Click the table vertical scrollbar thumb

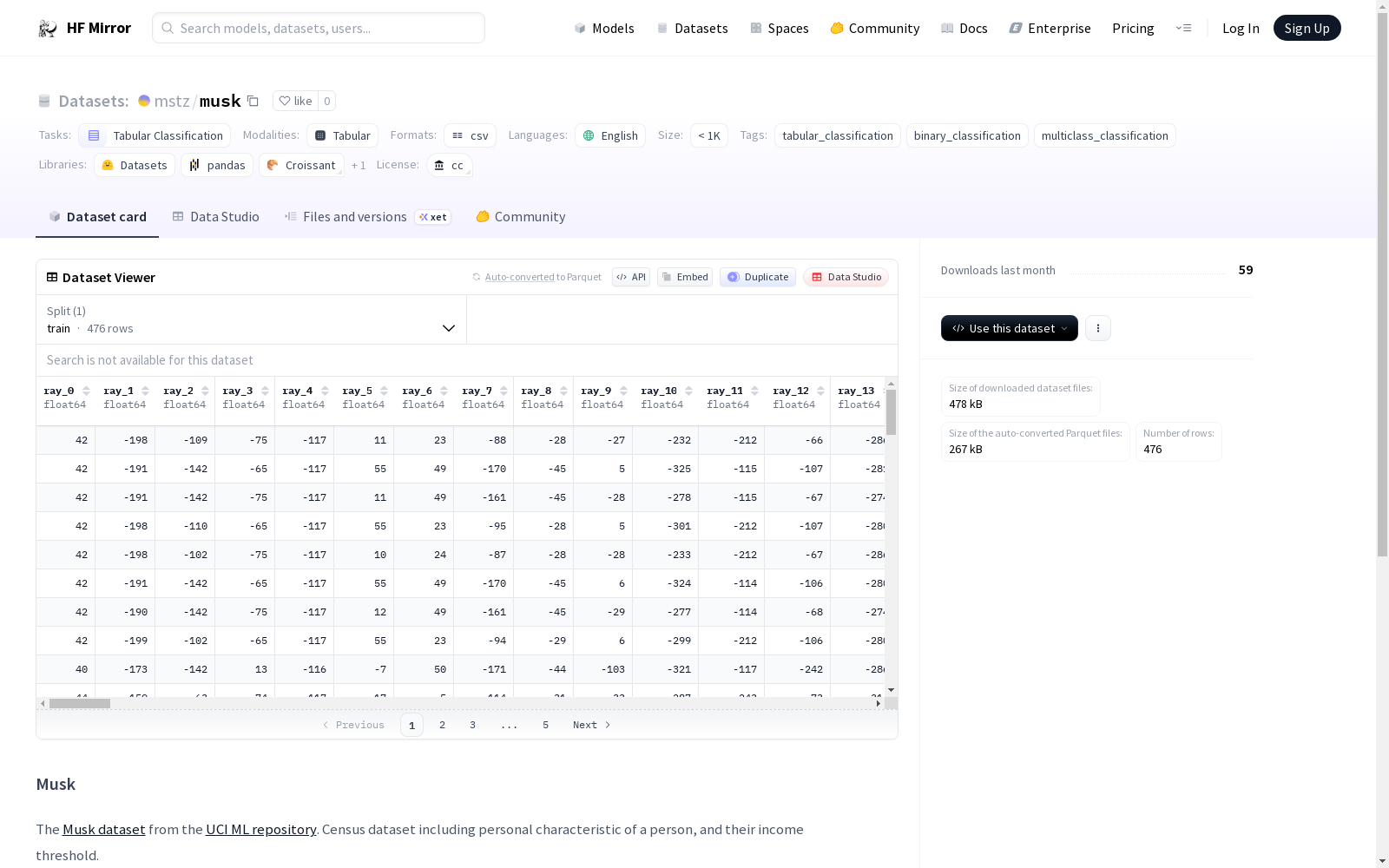tap(891, 411)
